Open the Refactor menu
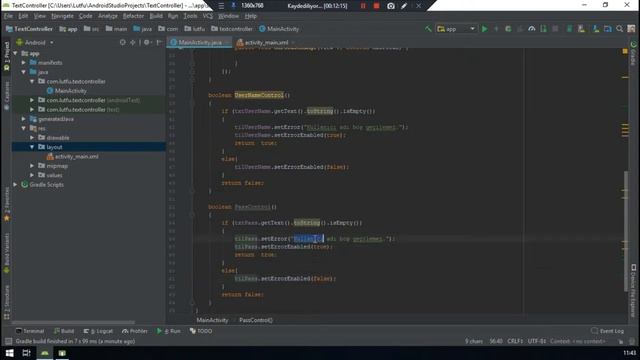 coord(133,16)
